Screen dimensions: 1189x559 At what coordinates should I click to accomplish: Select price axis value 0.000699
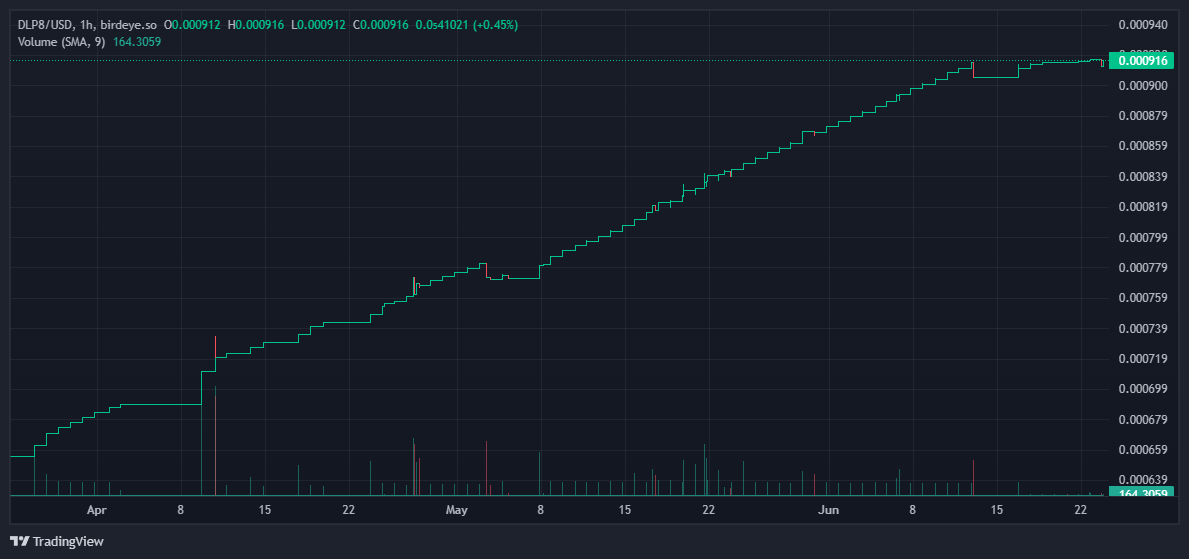[x=1143, y=389]
